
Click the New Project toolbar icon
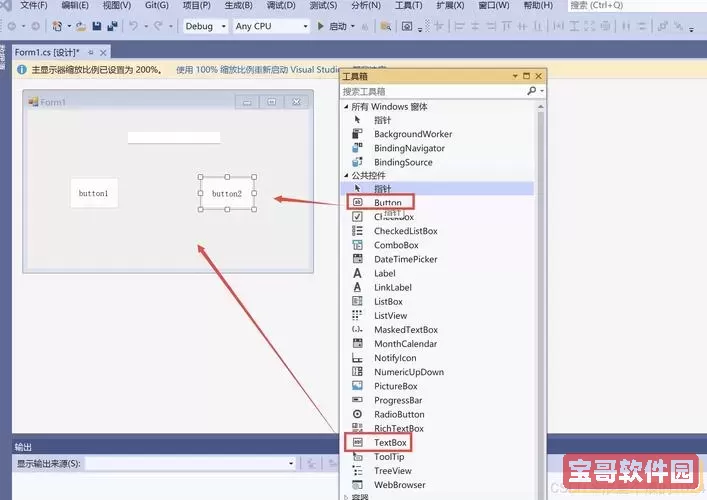click(x=57, y=26)
